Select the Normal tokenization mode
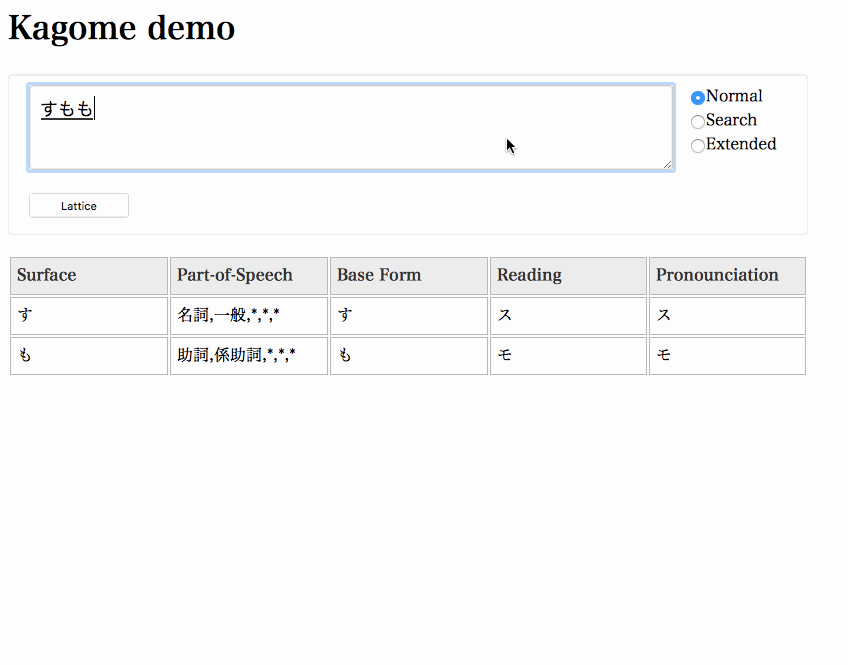Screen dimensions: 848x665 point(697,96)
